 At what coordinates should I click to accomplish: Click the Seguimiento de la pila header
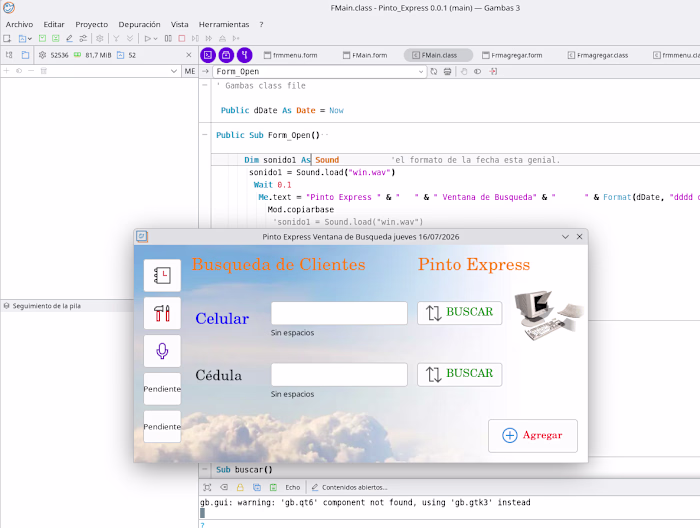[68, 306]
